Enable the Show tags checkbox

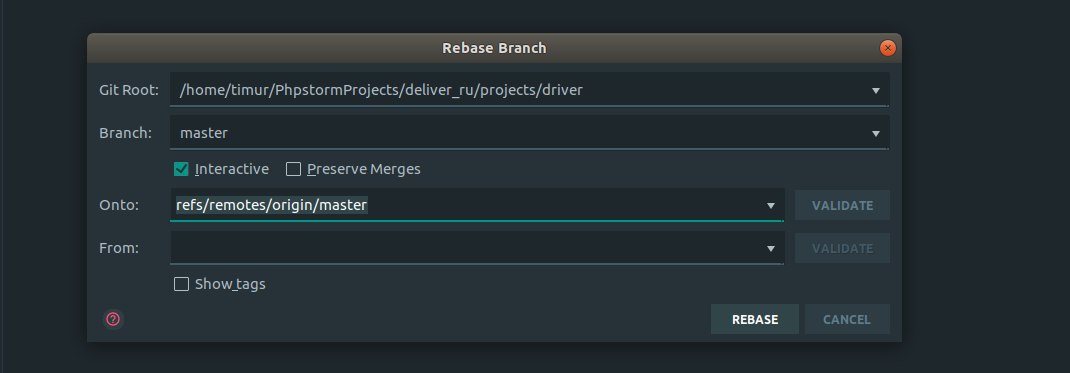[x=181, y=284]
